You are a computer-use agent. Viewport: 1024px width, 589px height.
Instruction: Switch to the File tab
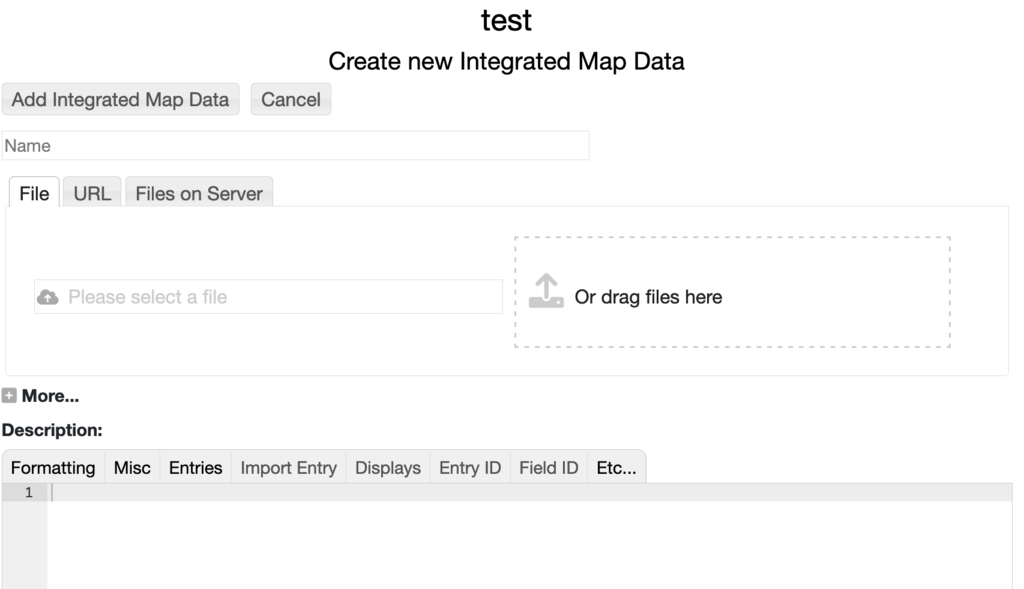pyautogui.click(x=34, y=194)
